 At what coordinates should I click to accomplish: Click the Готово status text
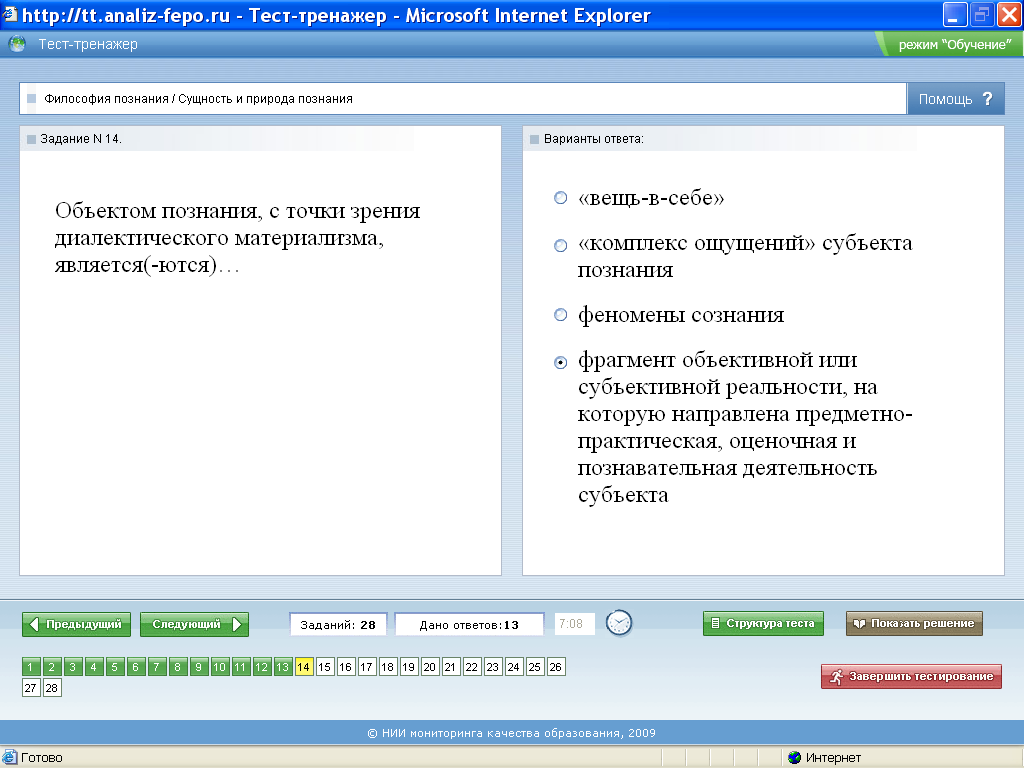tap(42, 758)
